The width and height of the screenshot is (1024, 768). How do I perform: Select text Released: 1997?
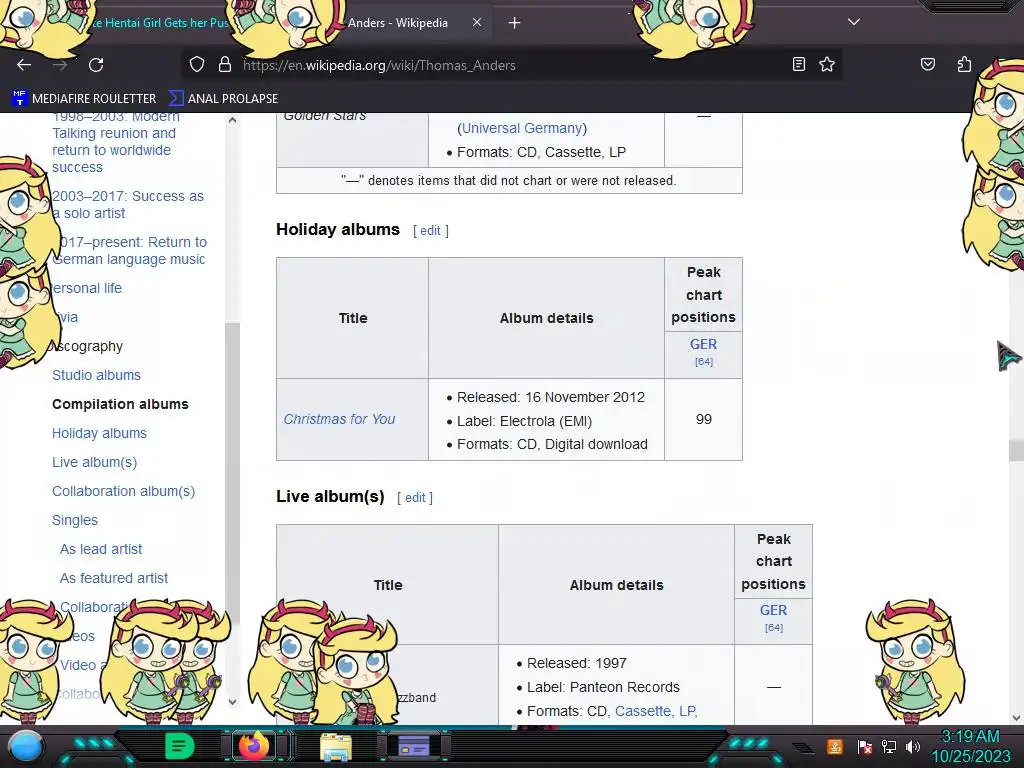click(577, 664)
